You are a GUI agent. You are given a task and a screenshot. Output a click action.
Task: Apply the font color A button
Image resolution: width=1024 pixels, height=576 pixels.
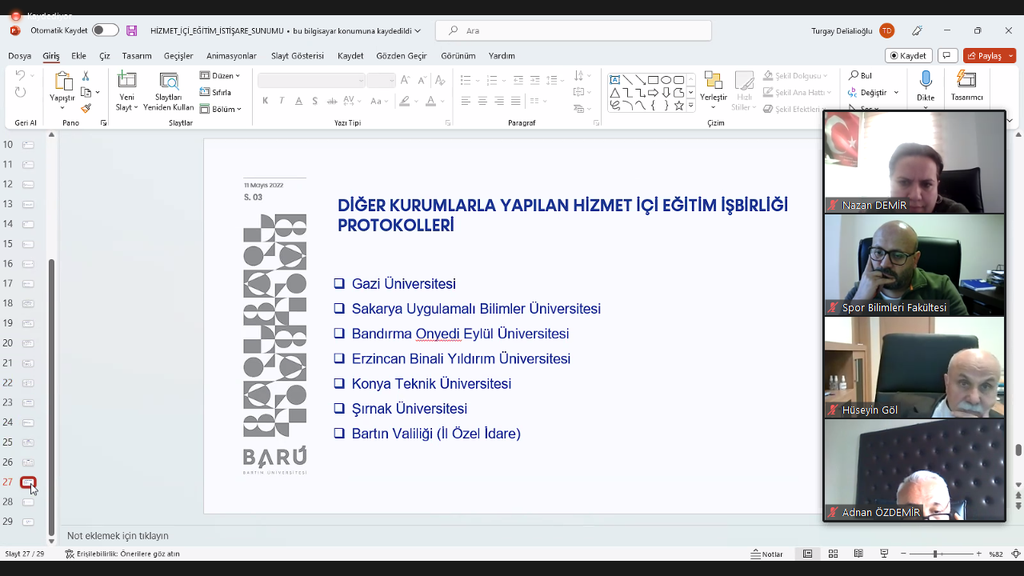point(430,101)
